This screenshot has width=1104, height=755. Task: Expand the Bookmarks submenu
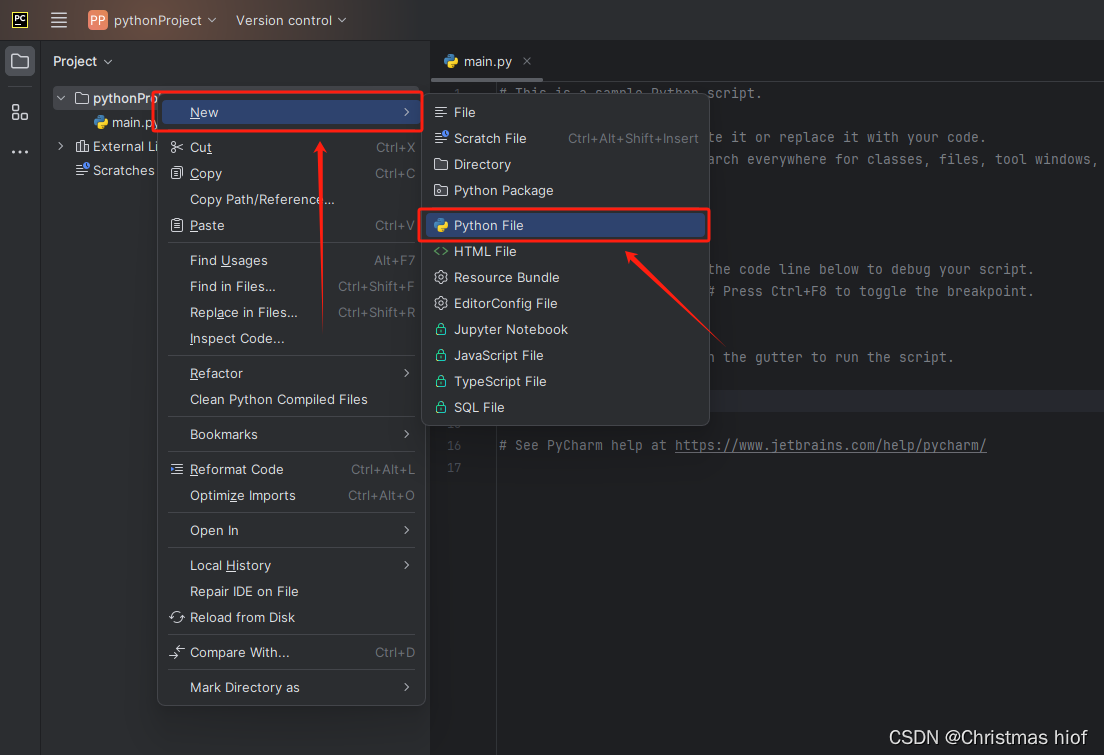[x=406, y=435]
